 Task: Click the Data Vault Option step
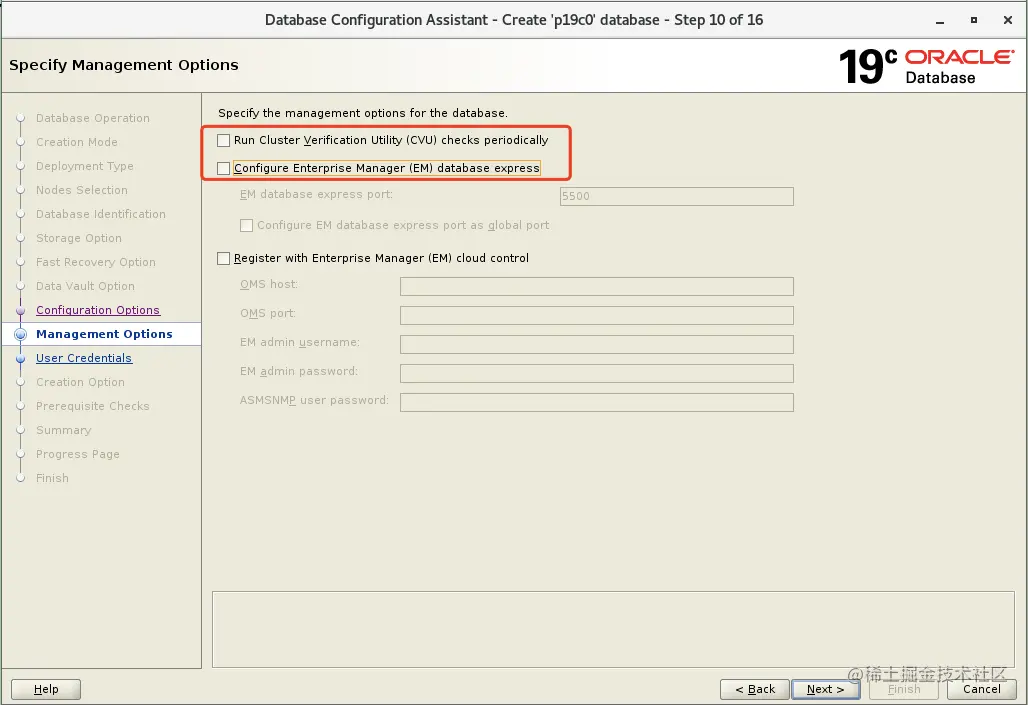click(x=85, y=286)
